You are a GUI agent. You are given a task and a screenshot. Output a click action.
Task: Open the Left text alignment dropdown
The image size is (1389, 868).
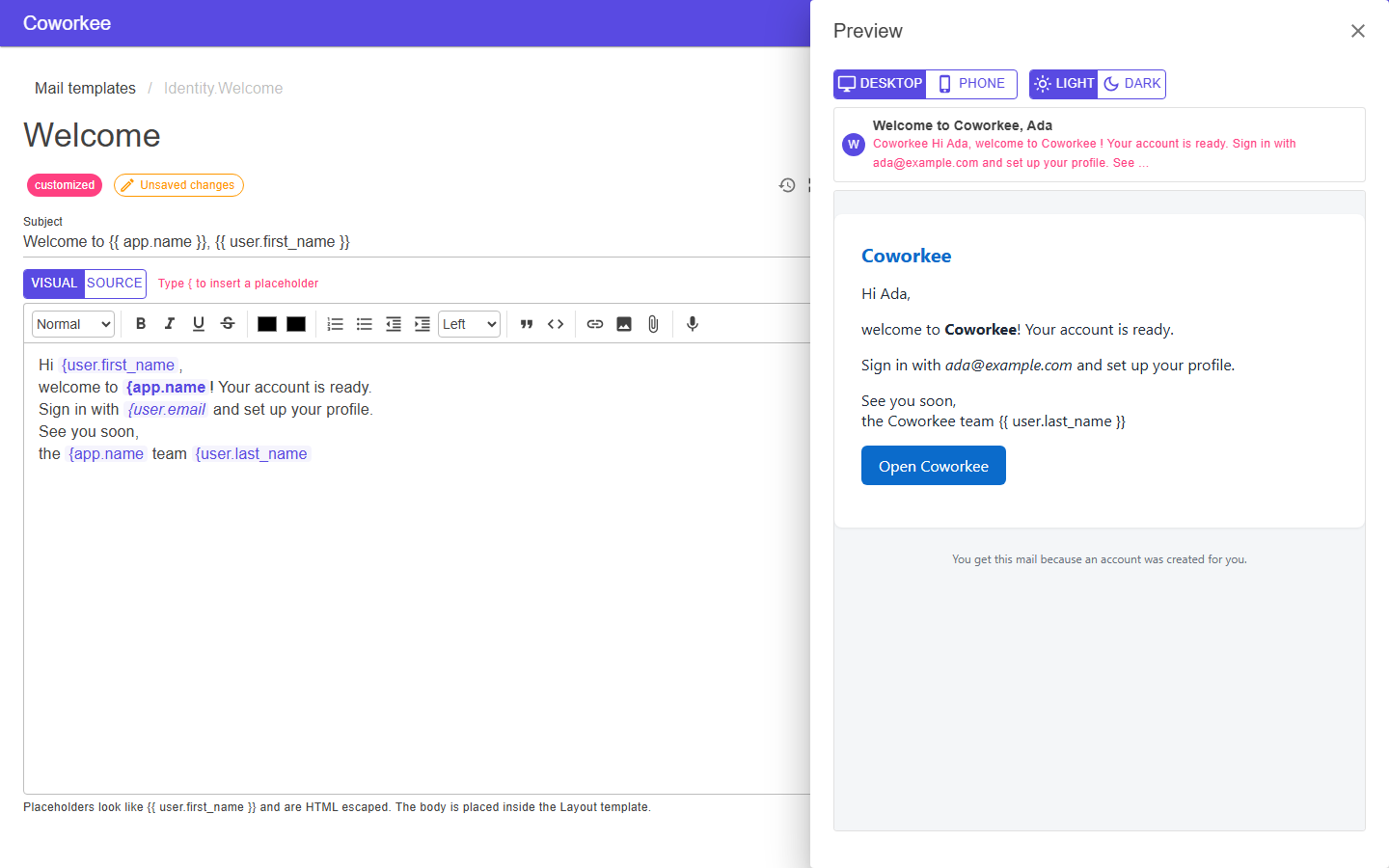click(x=470, y=324)
